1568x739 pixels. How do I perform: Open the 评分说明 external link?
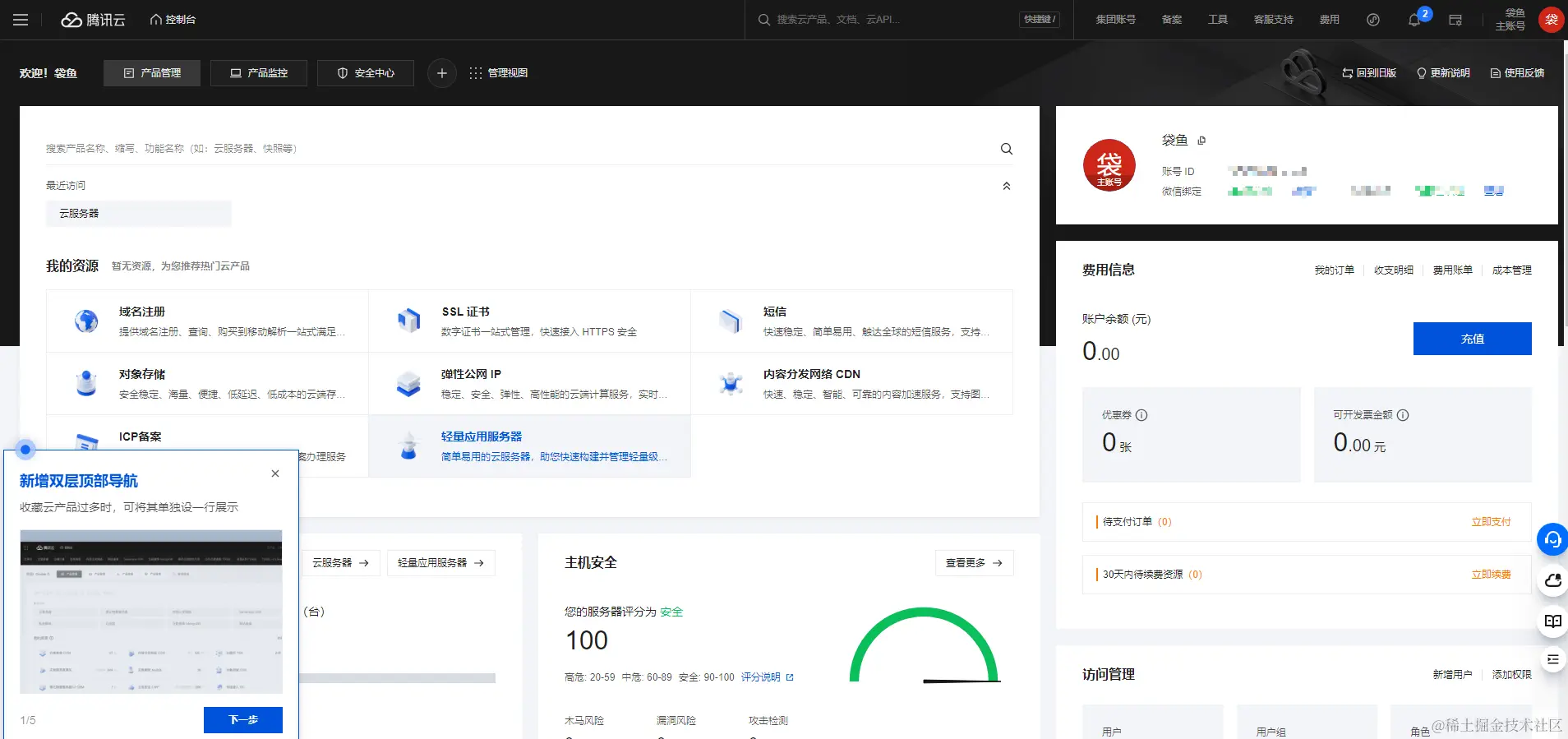click(x=768, y=677)
